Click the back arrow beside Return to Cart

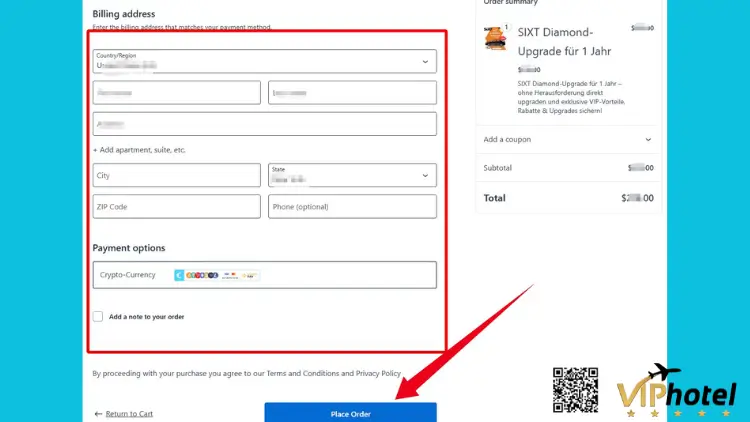[x=98, y=413]
